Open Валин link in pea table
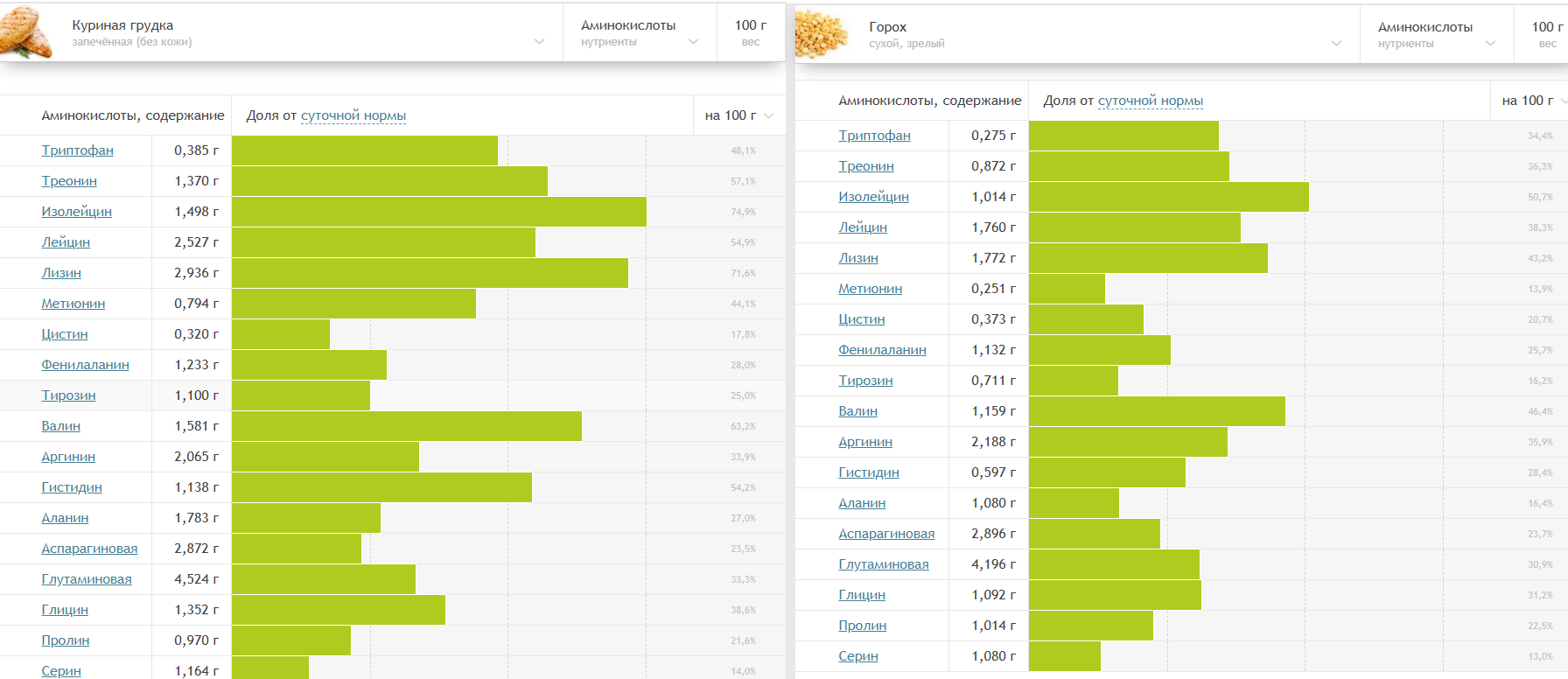This screenshot has width=1568, height=679. pos(858,411)
